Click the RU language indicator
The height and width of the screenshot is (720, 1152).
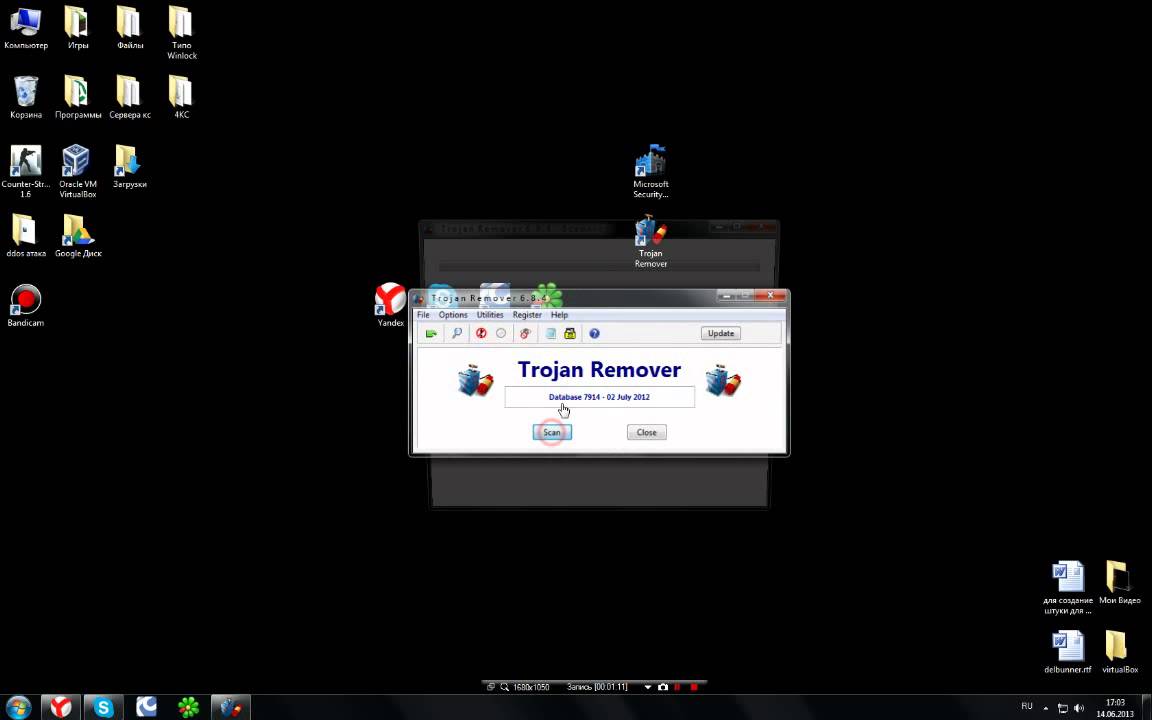pos(1027,706)
